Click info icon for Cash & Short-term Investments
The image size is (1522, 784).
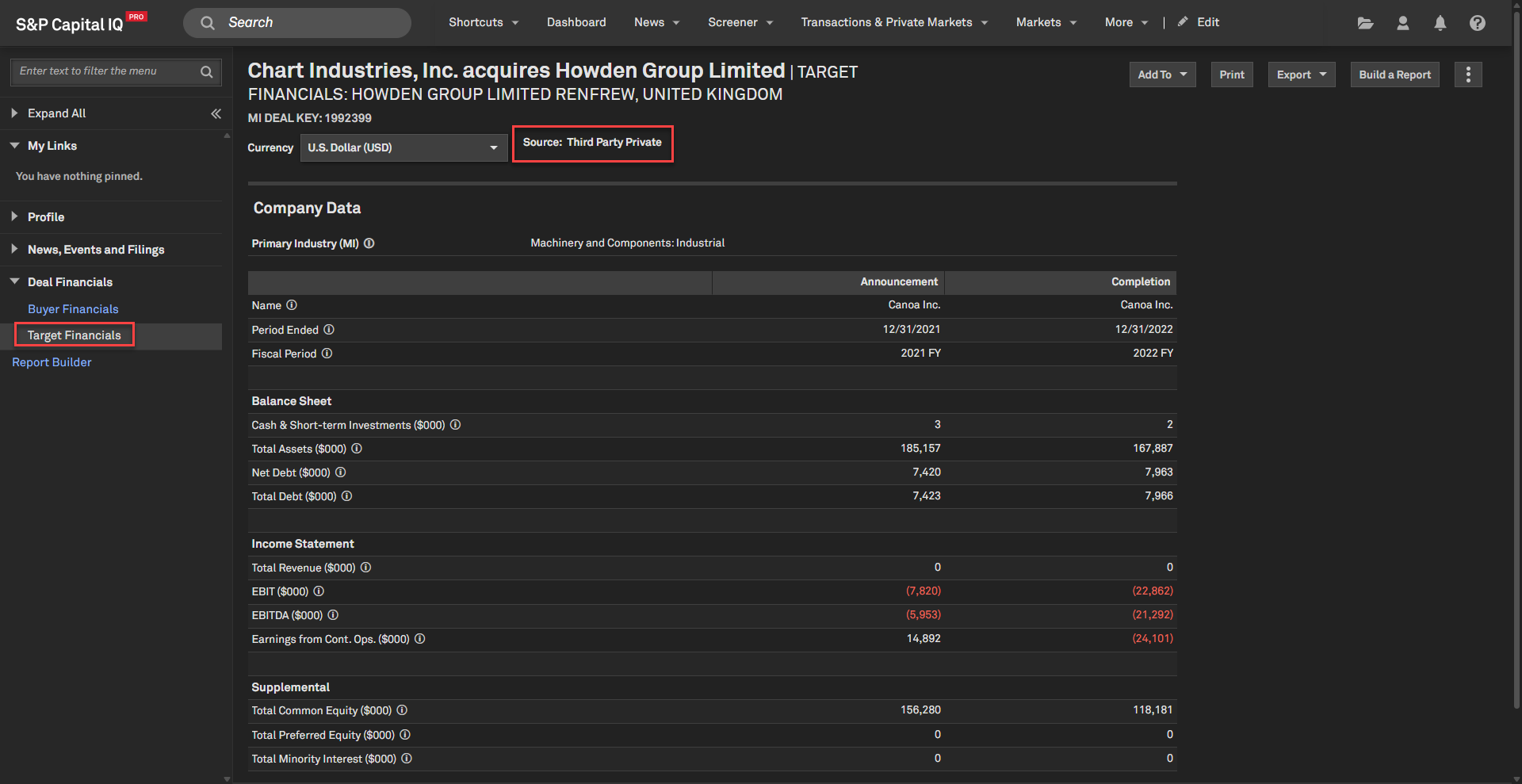[456, 425]
